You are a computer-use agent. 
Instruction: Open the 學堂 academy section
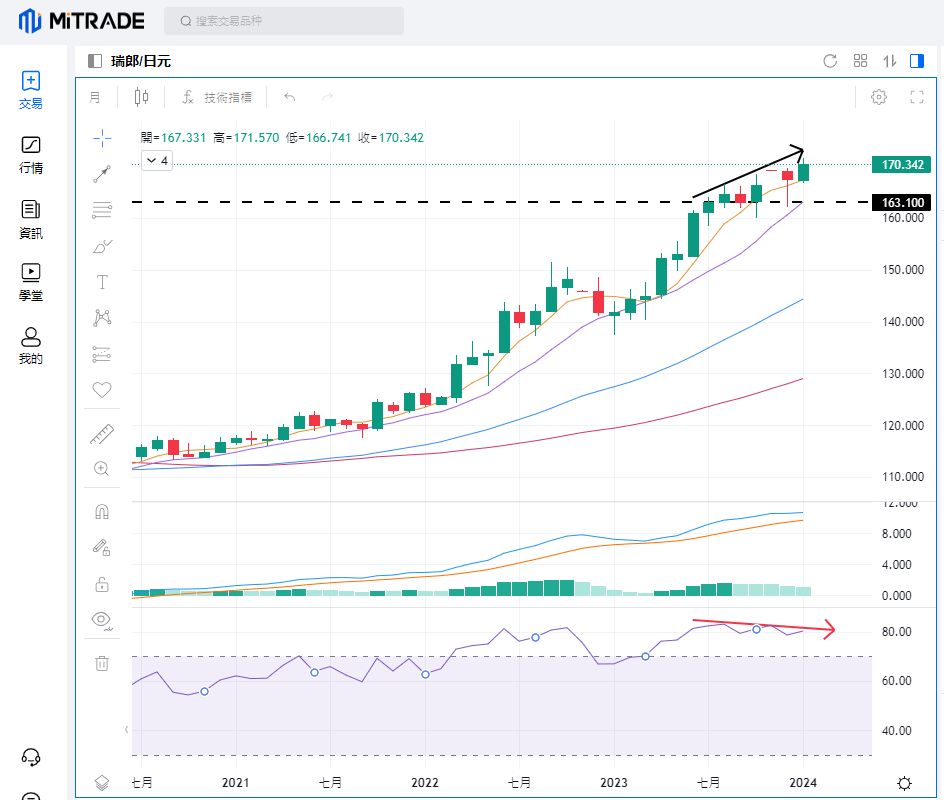(x=31, y=282)
